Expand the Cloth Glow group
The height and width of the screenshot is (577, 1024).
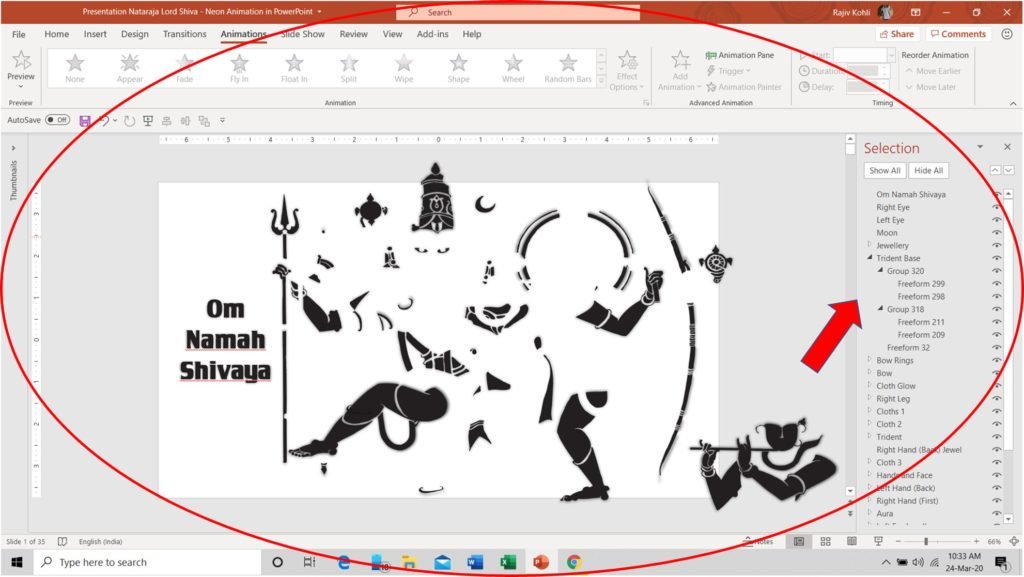coord(869,385)
